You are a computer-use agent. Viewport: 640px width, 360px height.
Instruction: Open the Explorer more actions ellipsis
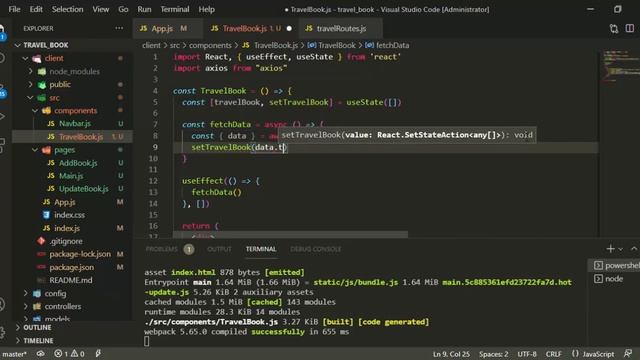click(119, 28)
